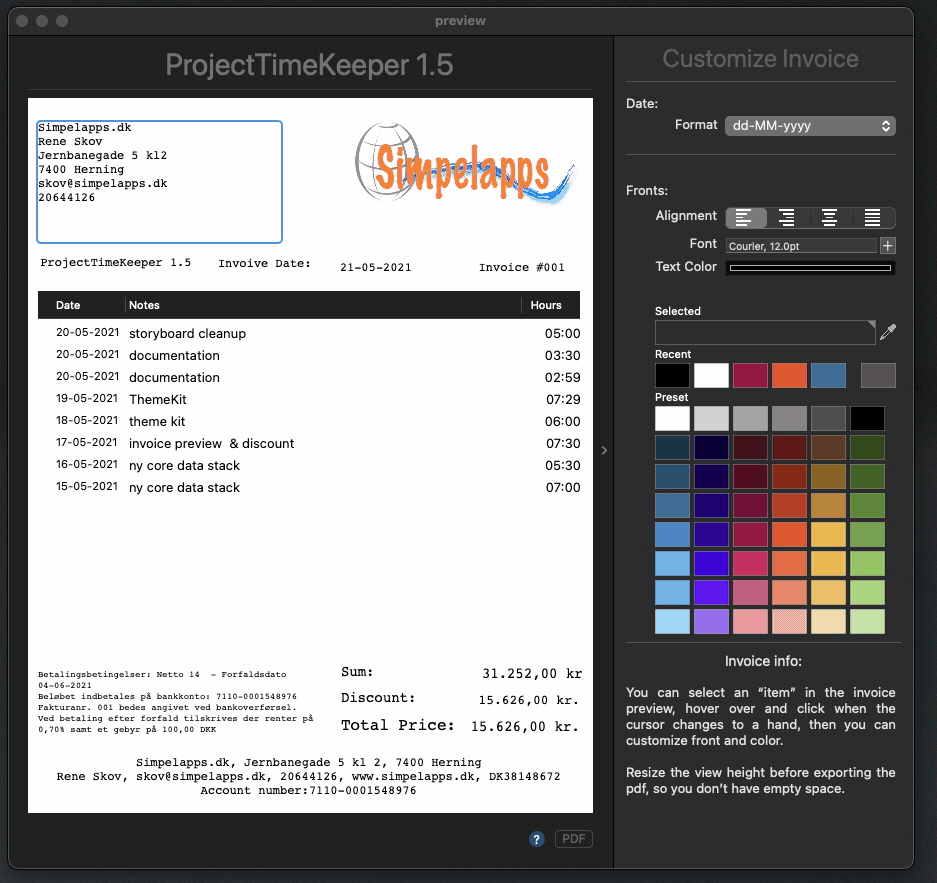Screen dimensions: 937x883
Task: Collapse the Customize Invoice side panel
Action: point(603,451)
